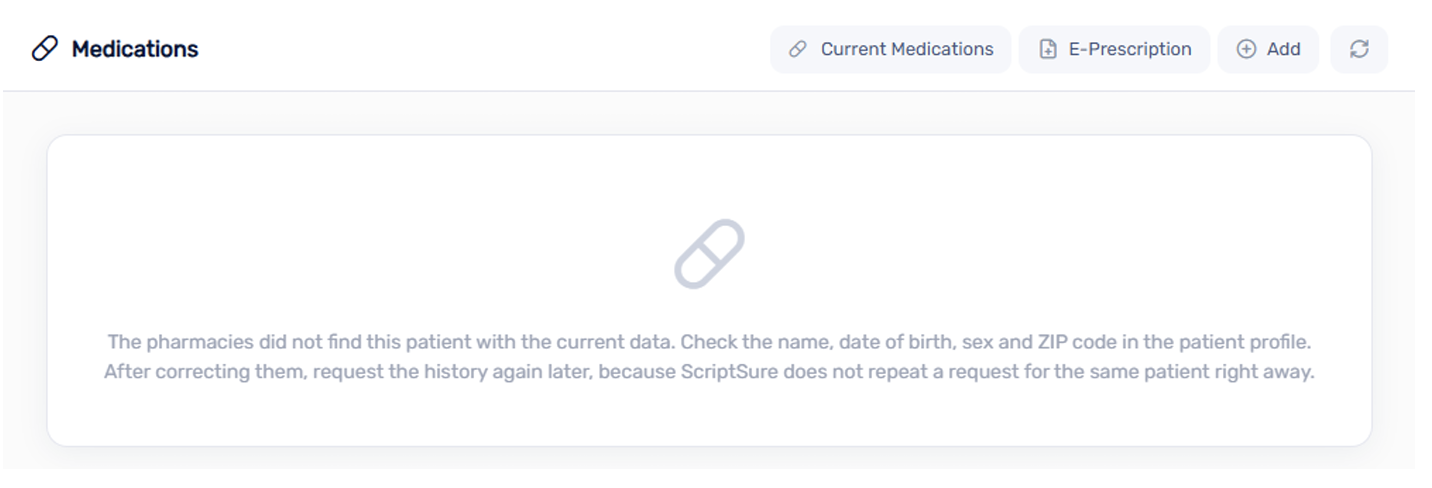Viewport: 1432px width, 488px height.
Task: Add a new medication with Add button
Action: pyautogui.click(x=1268, y=49)
